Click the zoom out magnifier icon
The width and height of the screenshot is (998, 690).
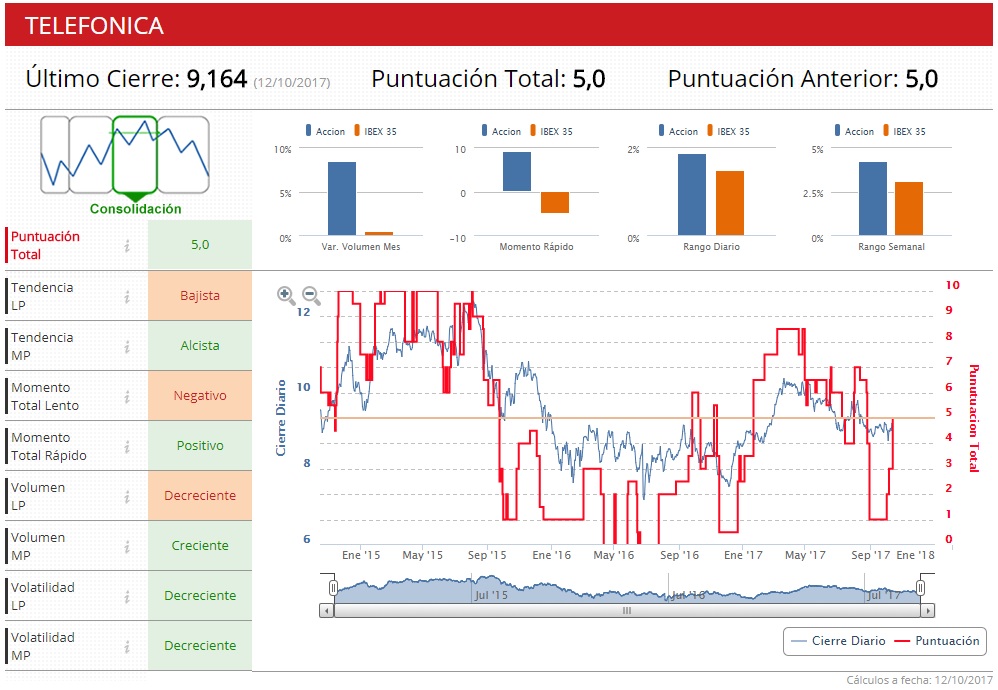[x=311, y=295]
